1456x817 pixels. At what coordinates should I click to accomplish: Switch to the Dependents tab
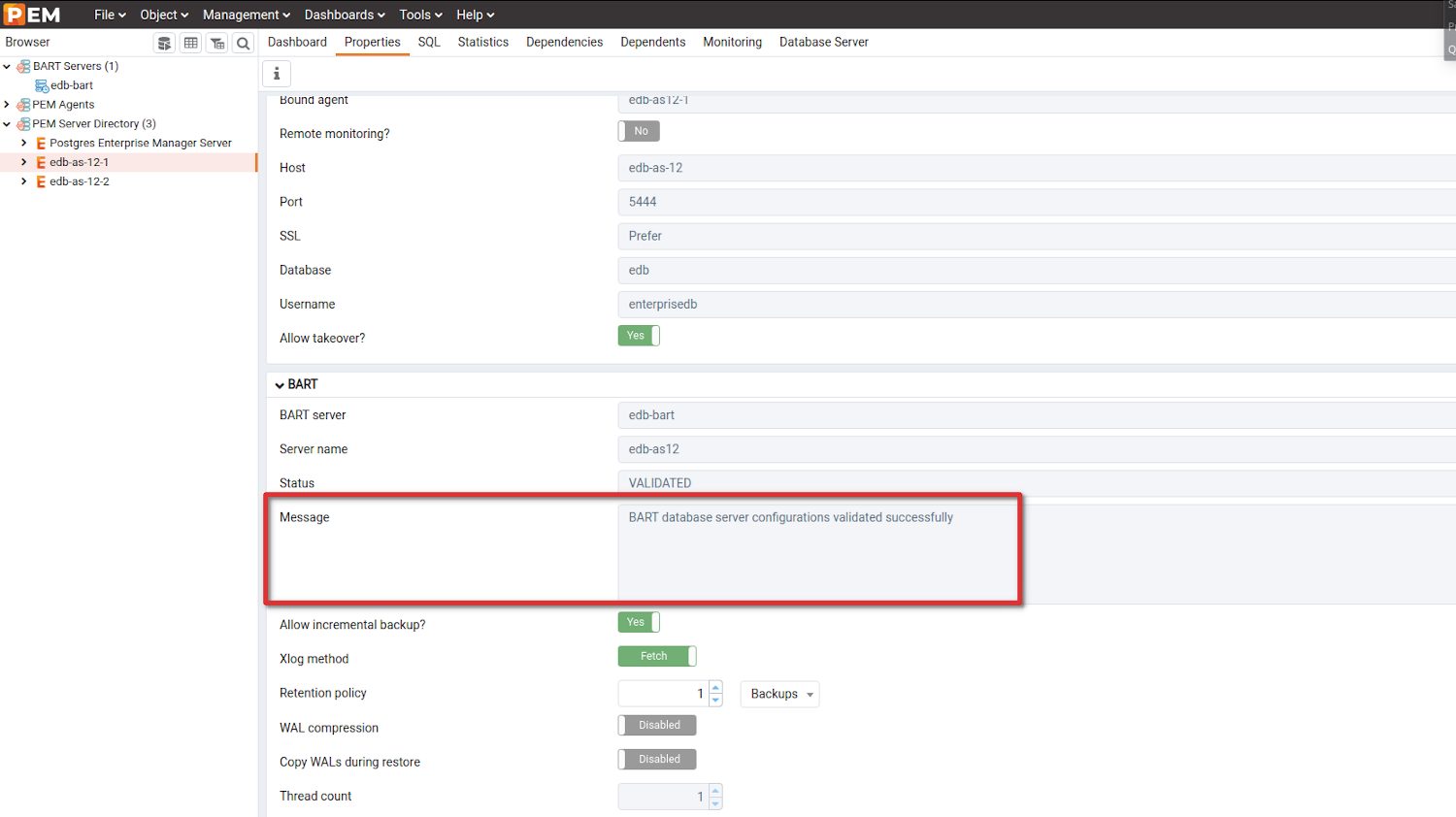tap(653, 42)
